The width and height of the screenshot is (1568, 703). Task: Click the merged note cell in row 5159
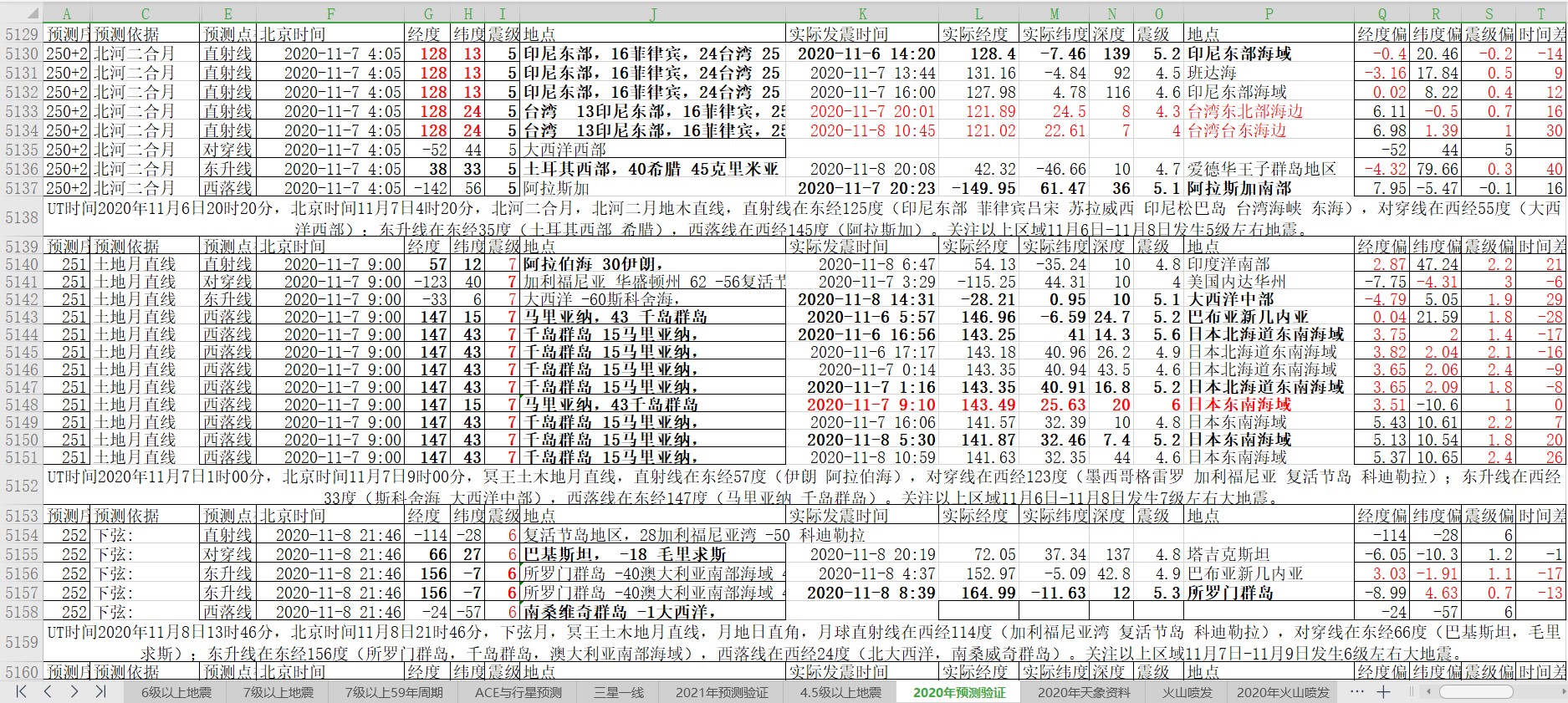pyautogui.click(x=804, y=642)
